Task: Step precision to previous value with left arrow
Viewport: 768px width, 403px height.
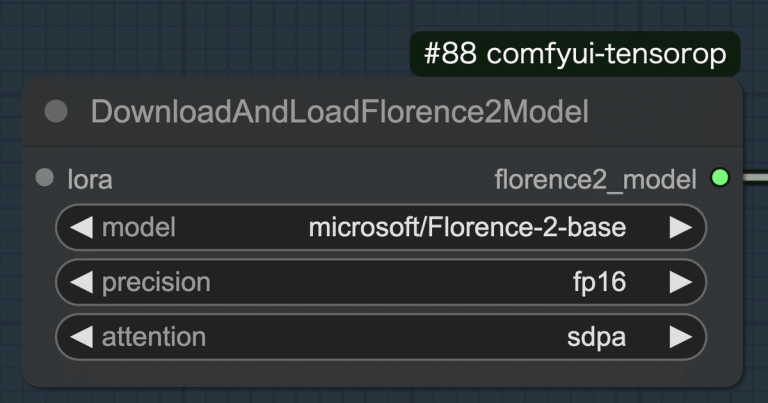Action: (x=81, y=282)
